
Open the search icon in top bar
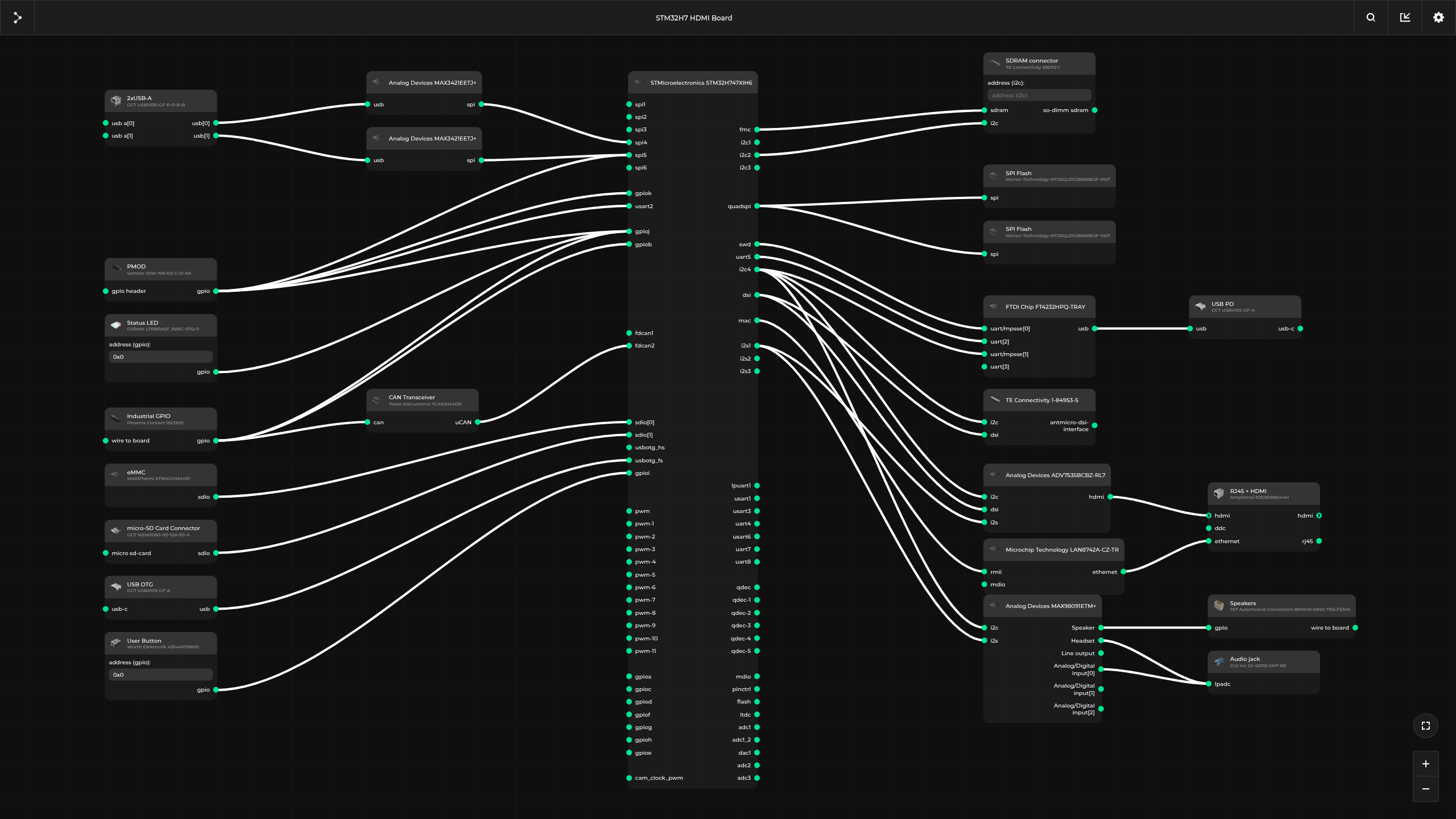tap(1371, 18)
